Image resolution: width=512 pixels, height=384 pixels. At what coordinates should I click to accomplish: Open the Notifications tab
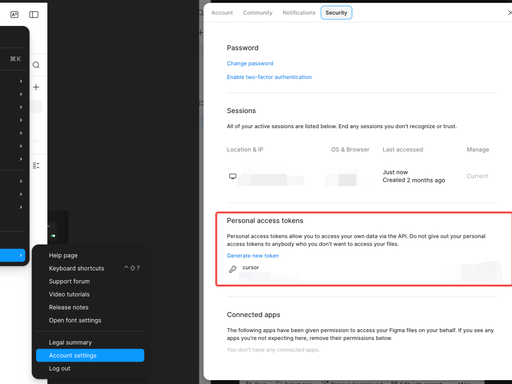click(x=299, y=13)
